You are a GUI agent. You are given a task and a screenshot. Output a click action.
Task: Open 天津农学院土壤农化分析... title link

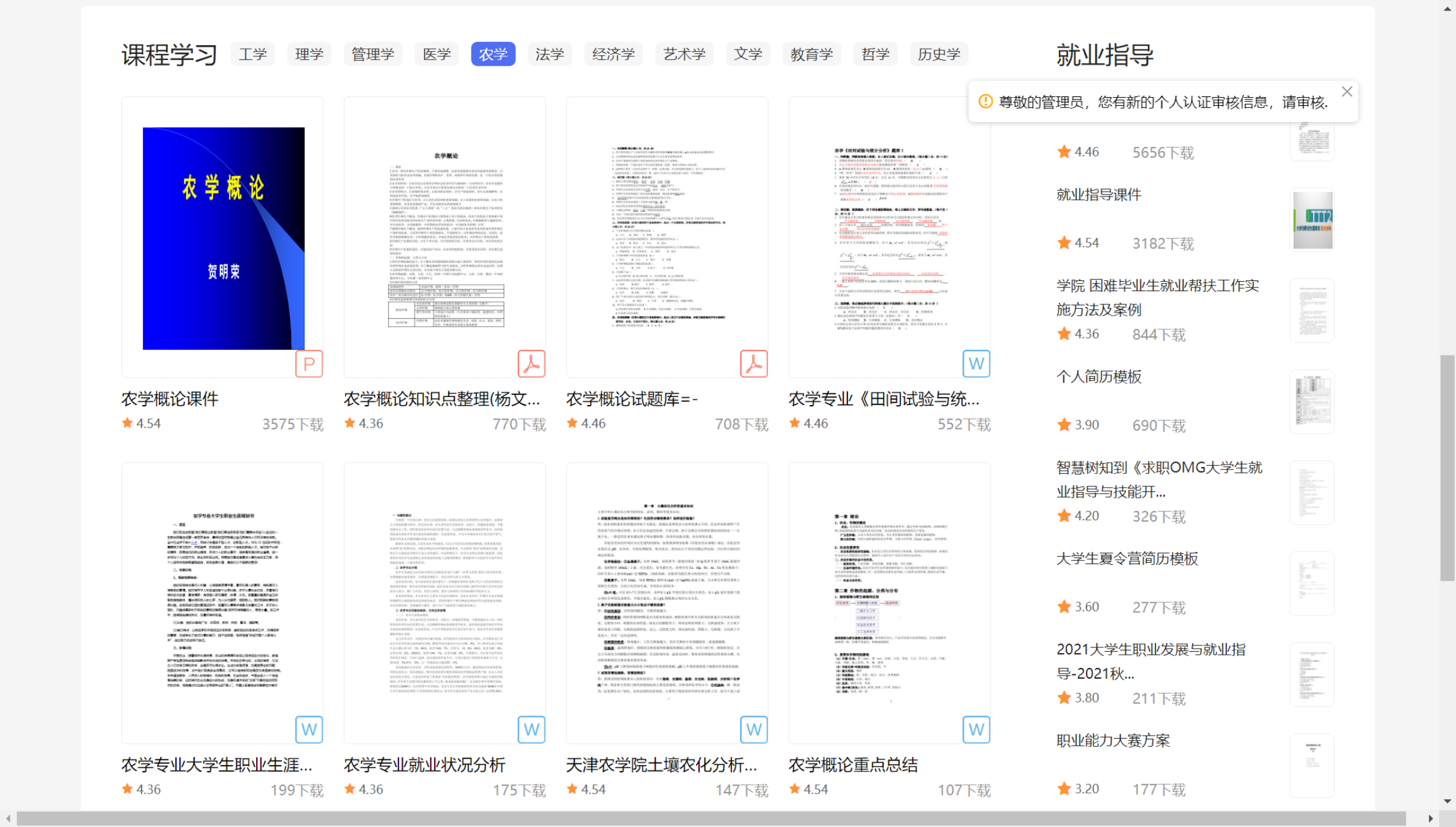tap(662, 764)
